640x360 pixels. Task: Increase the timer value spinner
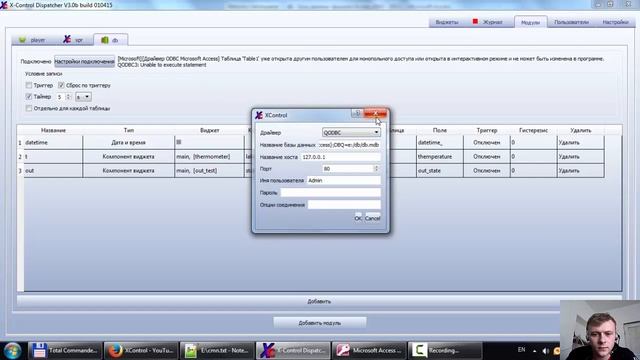pos(69,95)
